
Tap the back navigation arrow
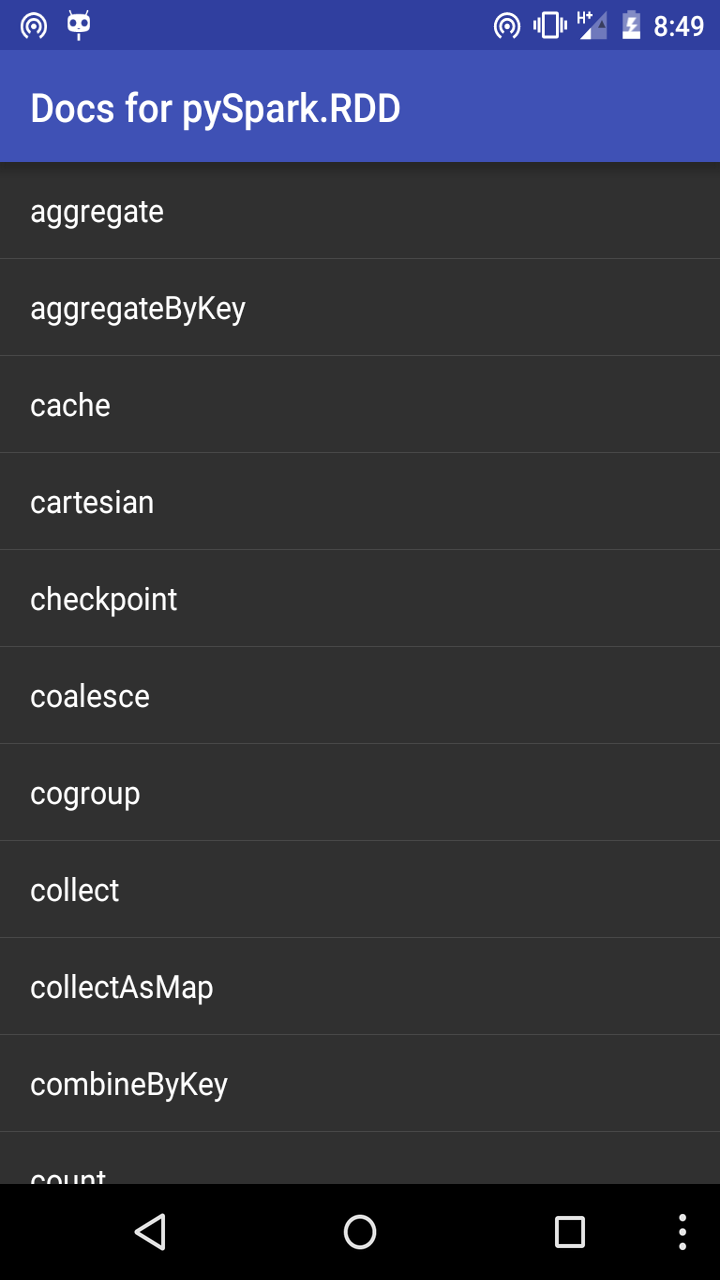coord(150,1231)
